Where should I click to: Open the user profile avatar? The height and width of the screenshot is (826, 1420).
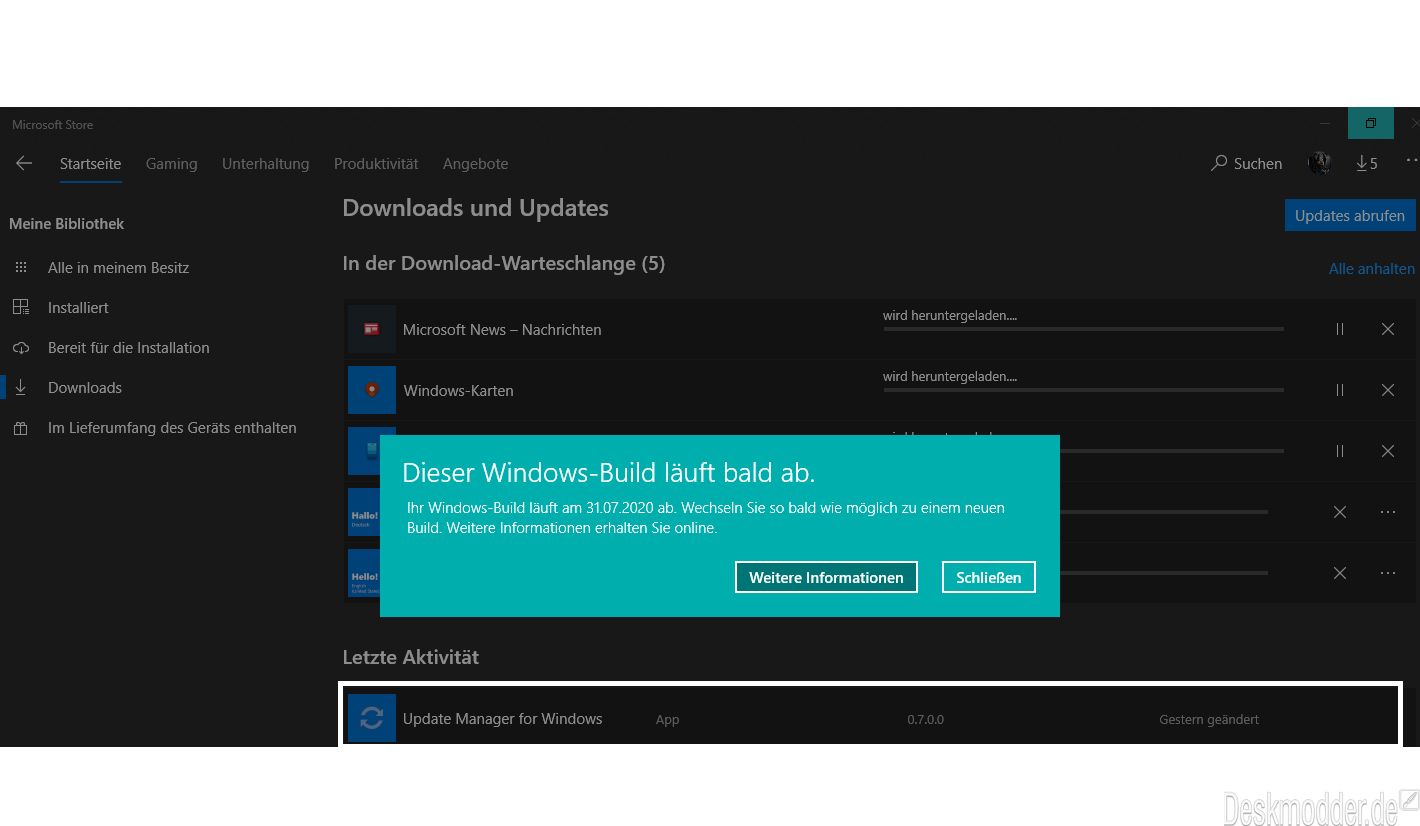click(1319, 163)
